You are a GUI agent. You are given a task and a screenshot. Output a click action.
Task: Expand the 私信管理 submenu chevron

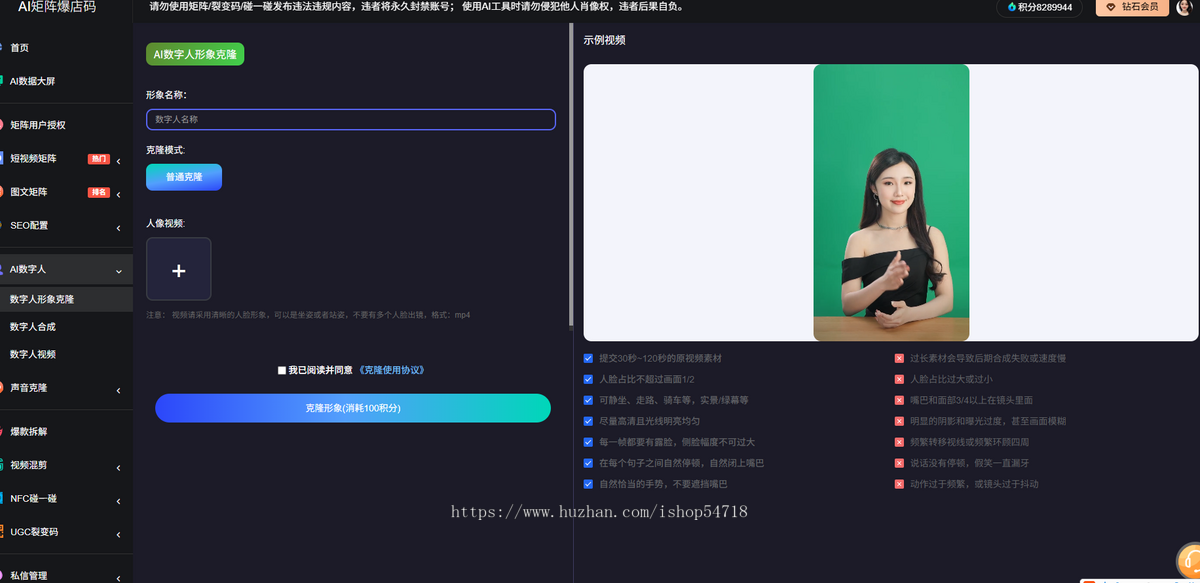[119, 577]
